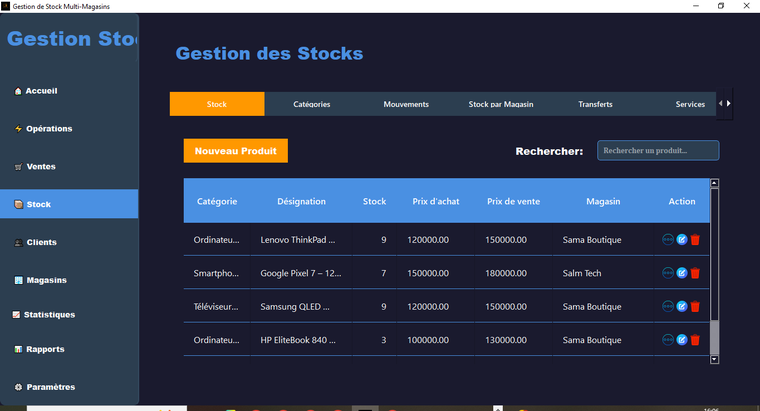Viewport: 760px width, 411px height.
Task: Switch to the Catégories tab
Action: point(312,104)
